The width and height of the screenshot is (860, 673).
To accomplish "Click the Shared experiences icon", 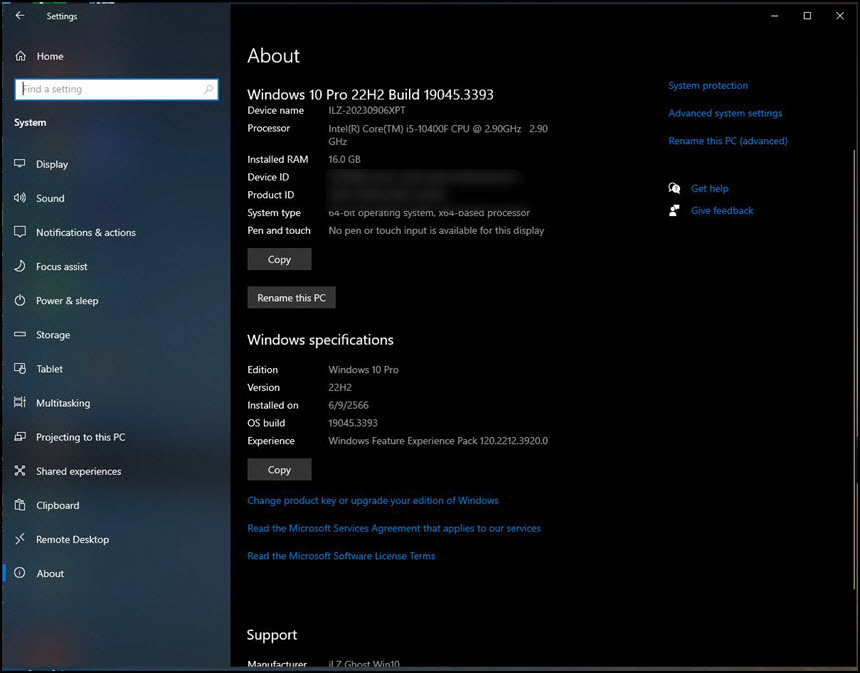I will pyautogui.click(x=20, y=471).
